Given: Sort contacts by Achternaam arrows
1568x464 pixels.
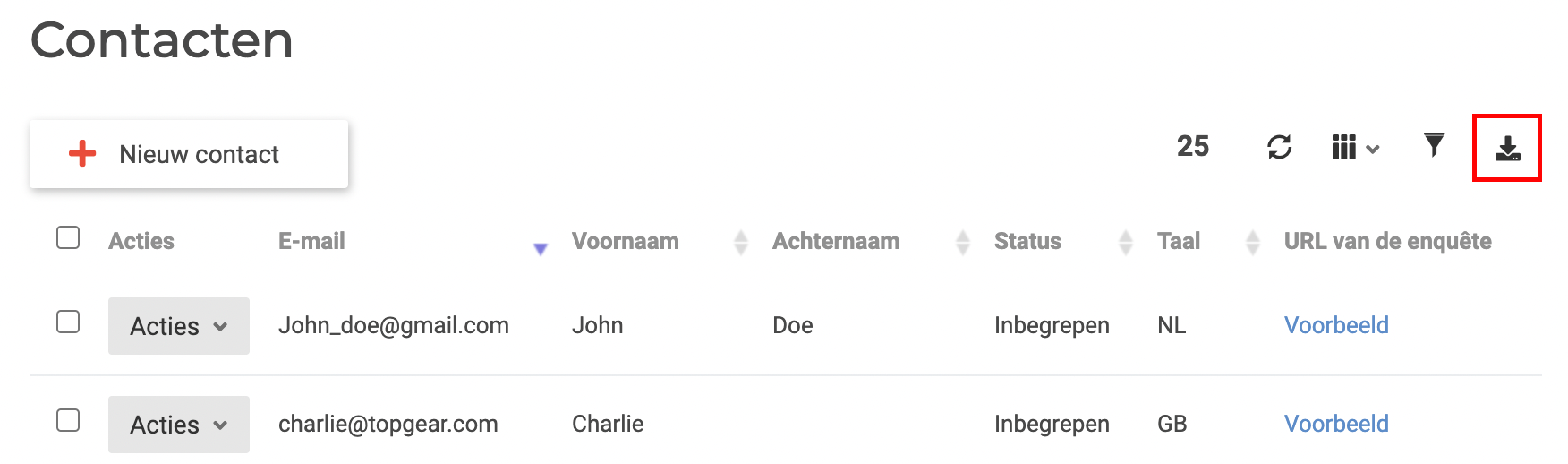Looking at the screenshot, I should point(962,242).
